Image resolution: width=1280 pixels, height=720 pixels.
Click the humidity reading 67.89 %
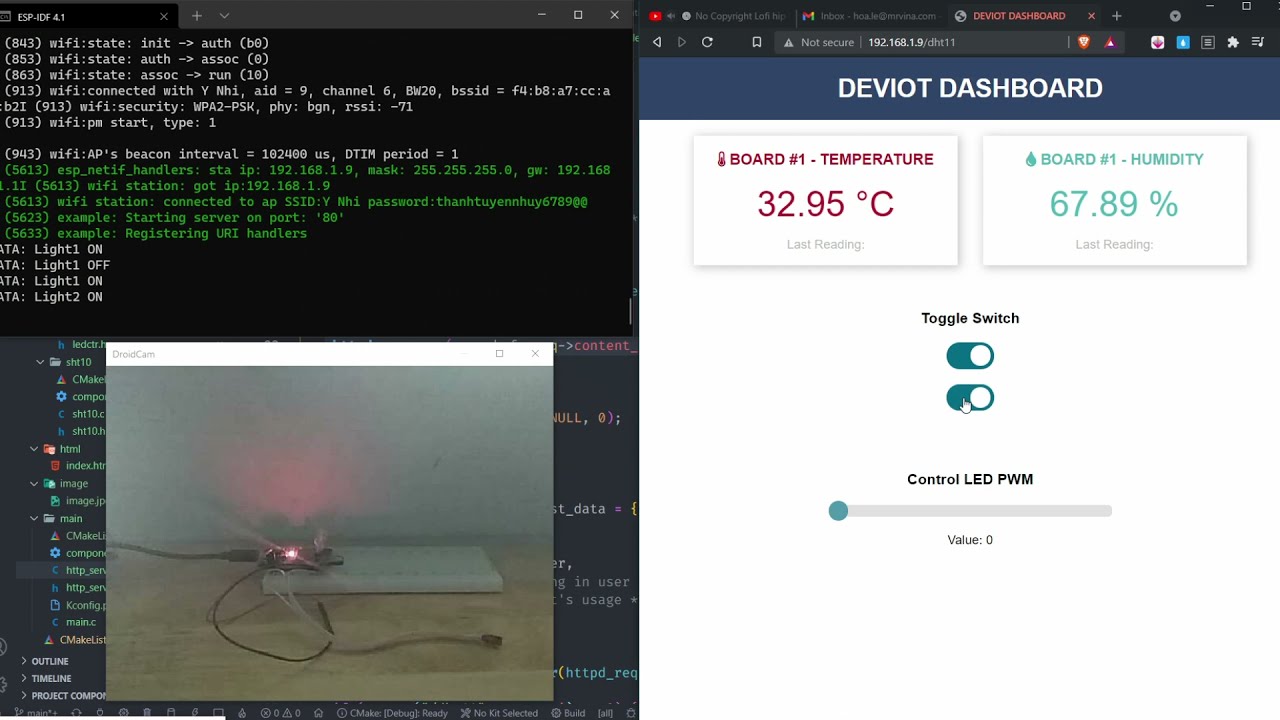(1114, 204)
